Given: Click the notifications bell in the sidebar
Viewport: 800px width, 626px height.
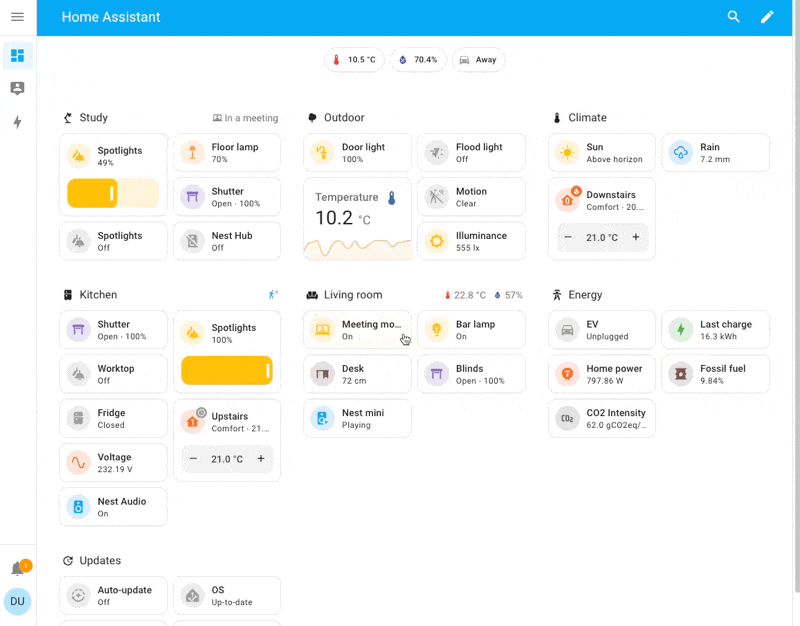Looking at the screenshot, I should coord(17,567).
